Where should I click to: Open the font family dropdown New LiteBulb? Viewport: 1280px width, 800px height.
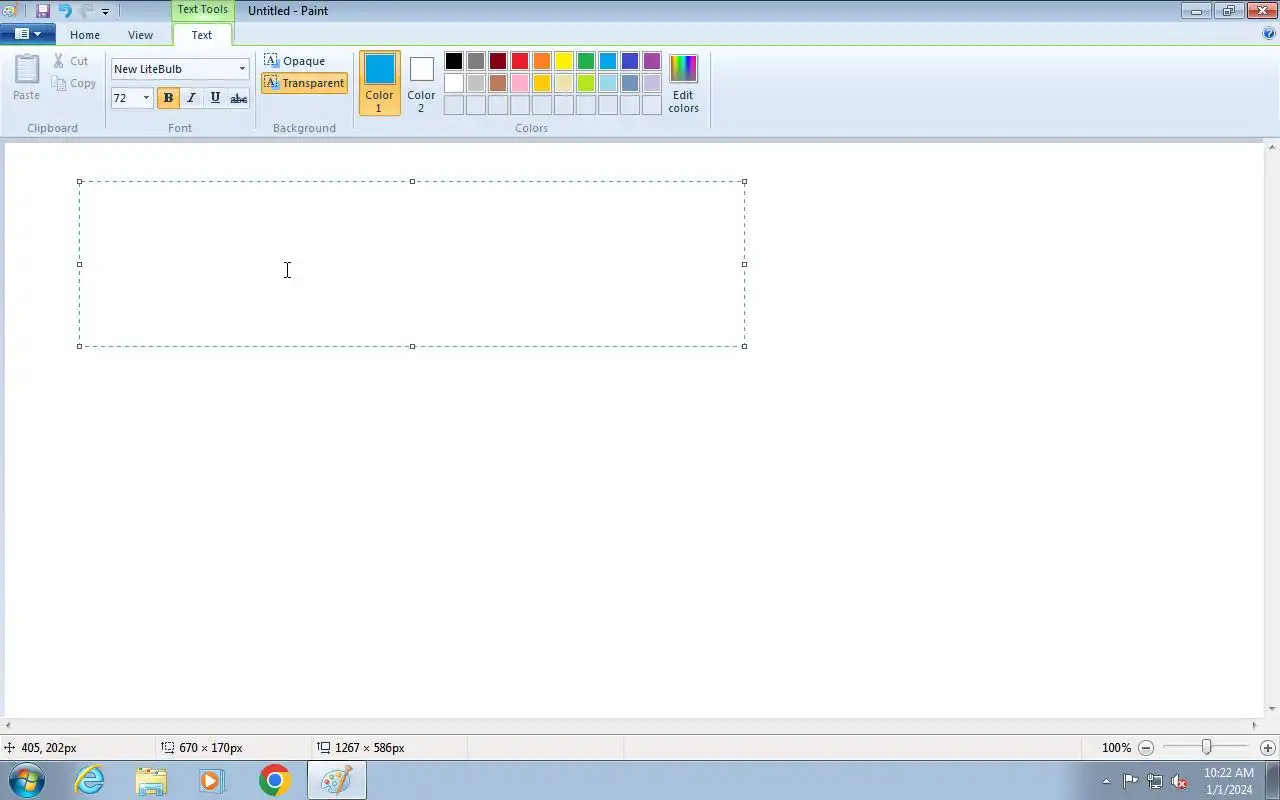point(242,69)
